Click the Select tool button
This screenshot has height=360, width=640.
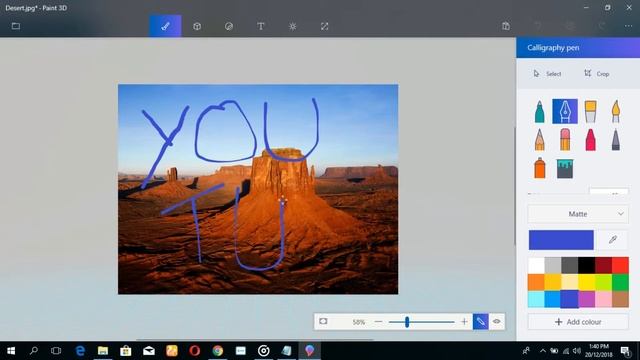(x=547, y=73)
